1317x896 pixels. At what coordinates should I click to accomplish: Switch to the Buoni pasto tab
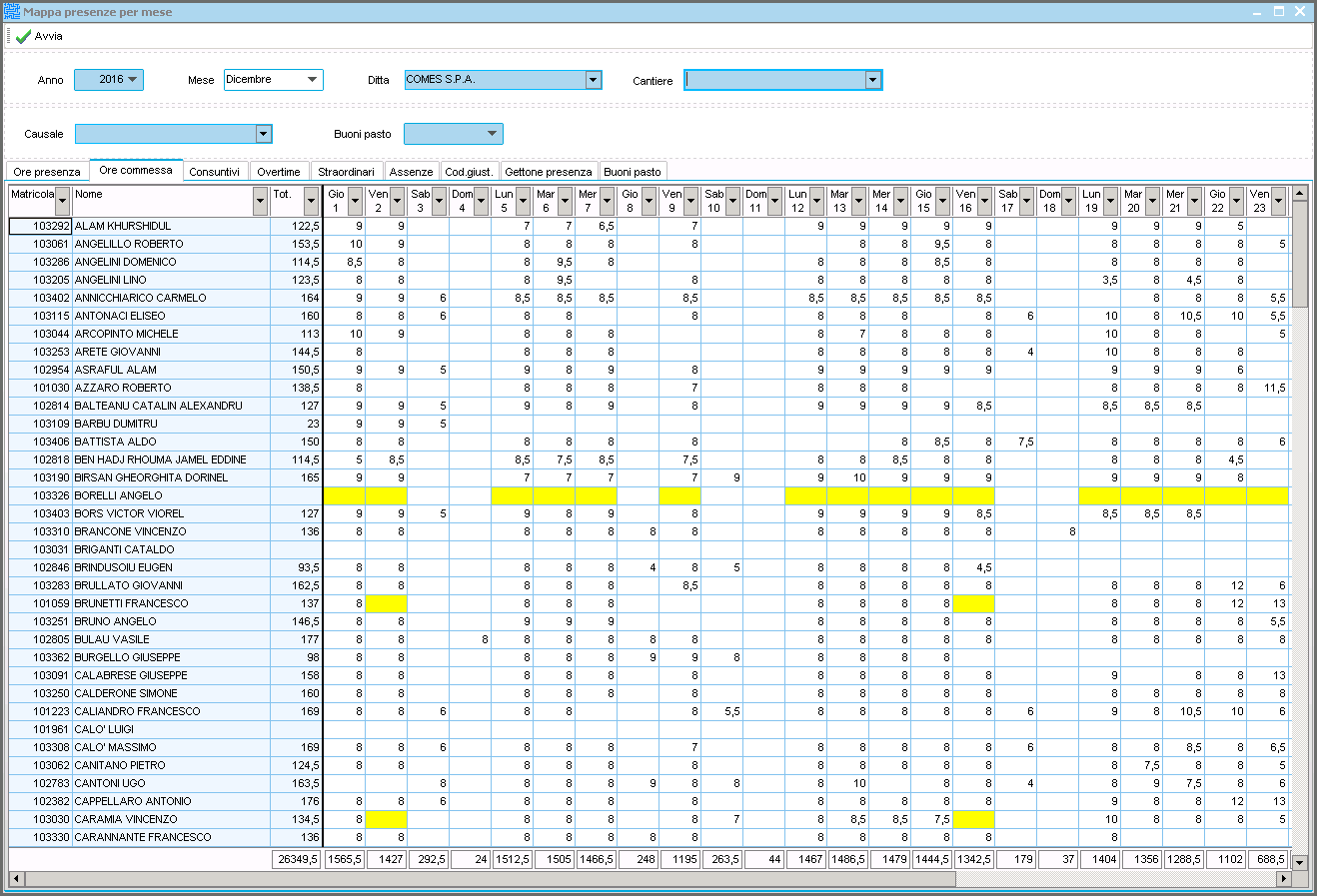point(633,172)
